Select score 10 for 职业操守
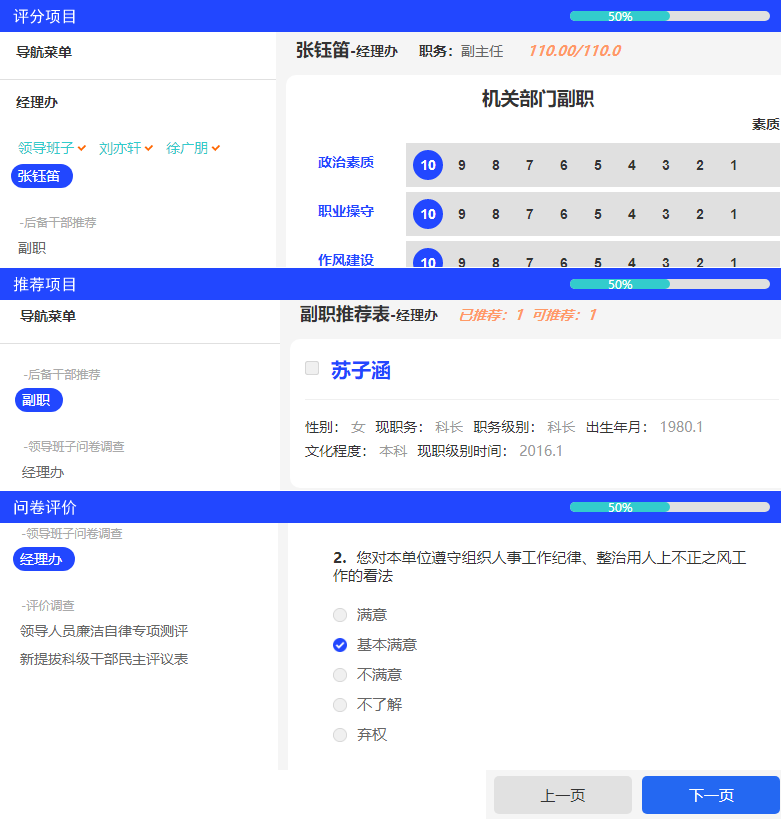Viewport: 781px width, 826px height. 428,214
